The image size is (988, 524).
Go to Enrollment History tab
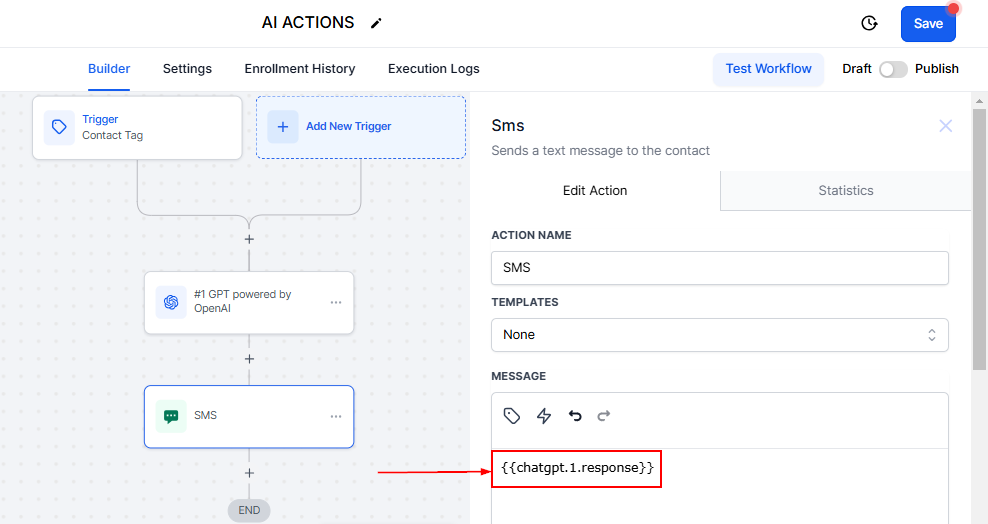click(300, 69)
